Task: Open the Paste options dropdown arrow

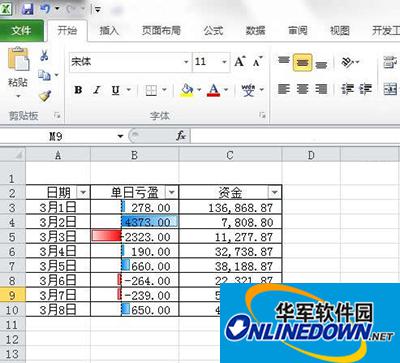Action: (18, 96)
